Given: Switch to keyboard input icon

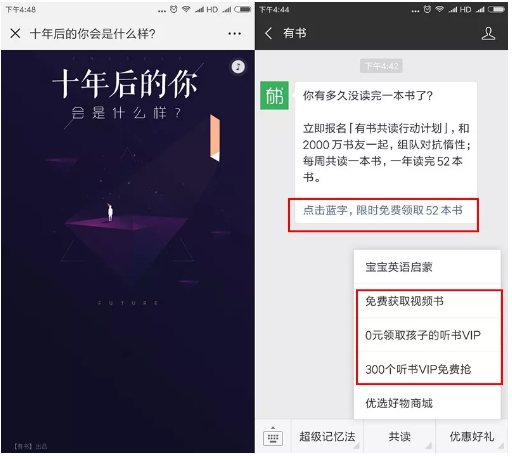Looking at the screenshot, I should pyautogui.click(x=273, y=436).
